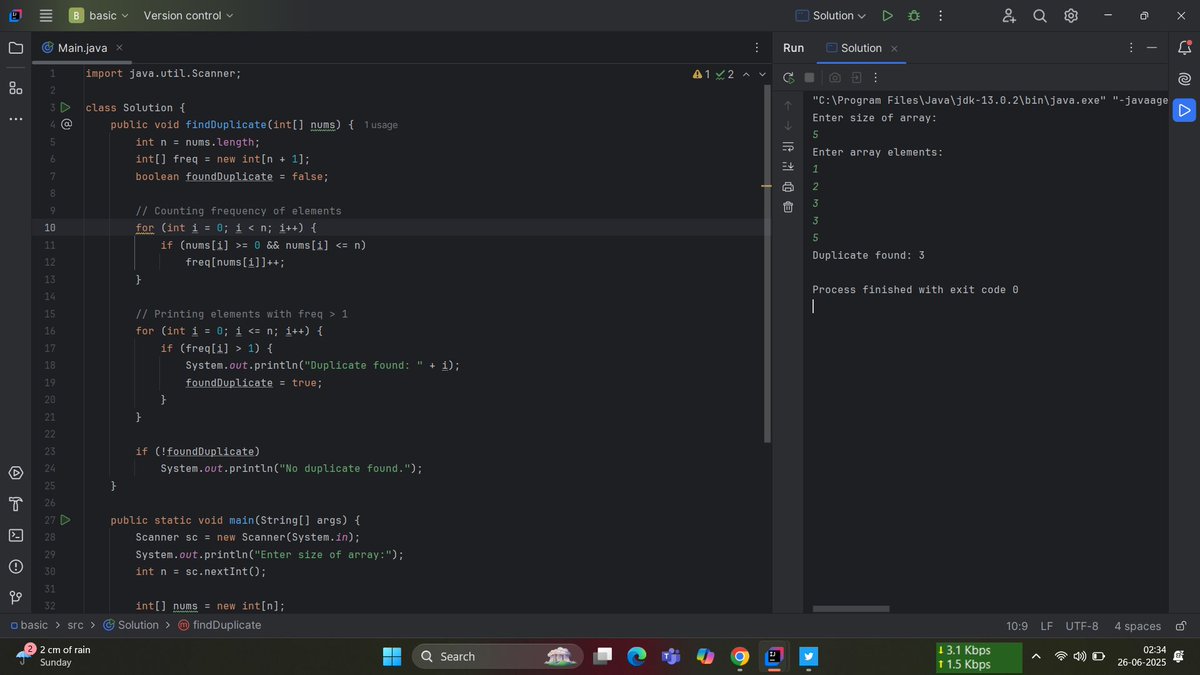
Task: Click the run gutter icon beside class Solution
Action: click(x=65, y=107)
